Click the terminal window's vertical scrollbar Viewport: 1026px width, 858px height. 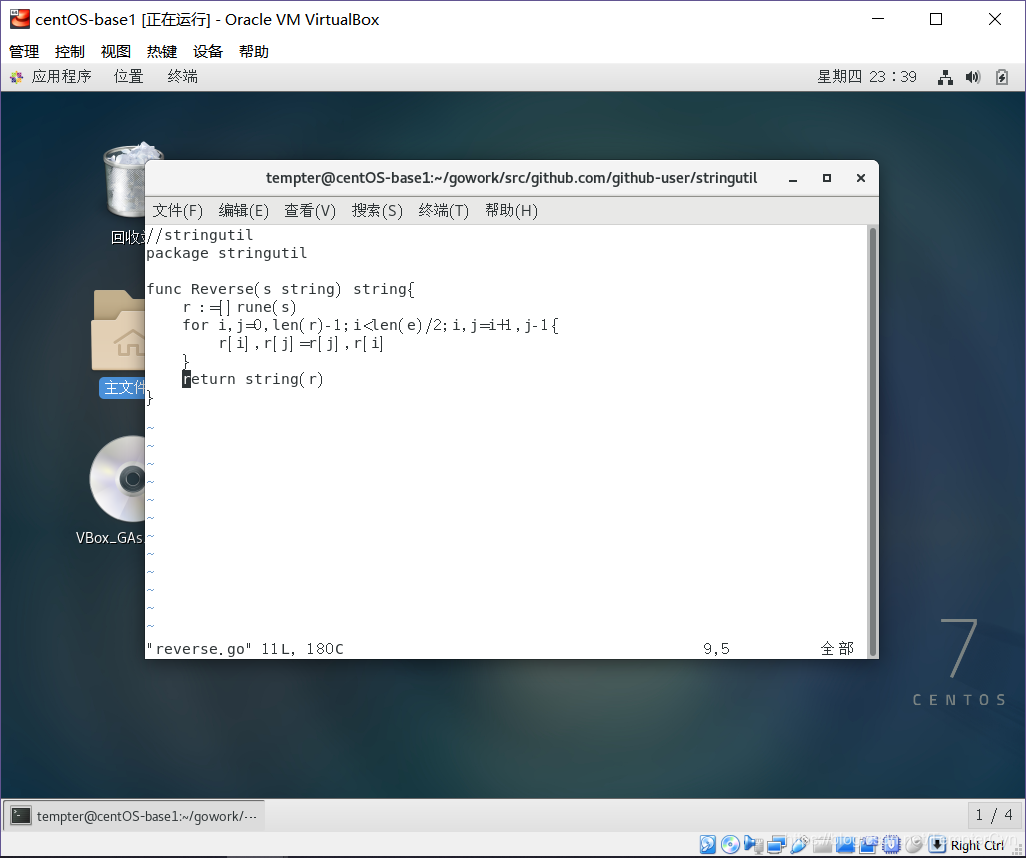tap(872, 441)
